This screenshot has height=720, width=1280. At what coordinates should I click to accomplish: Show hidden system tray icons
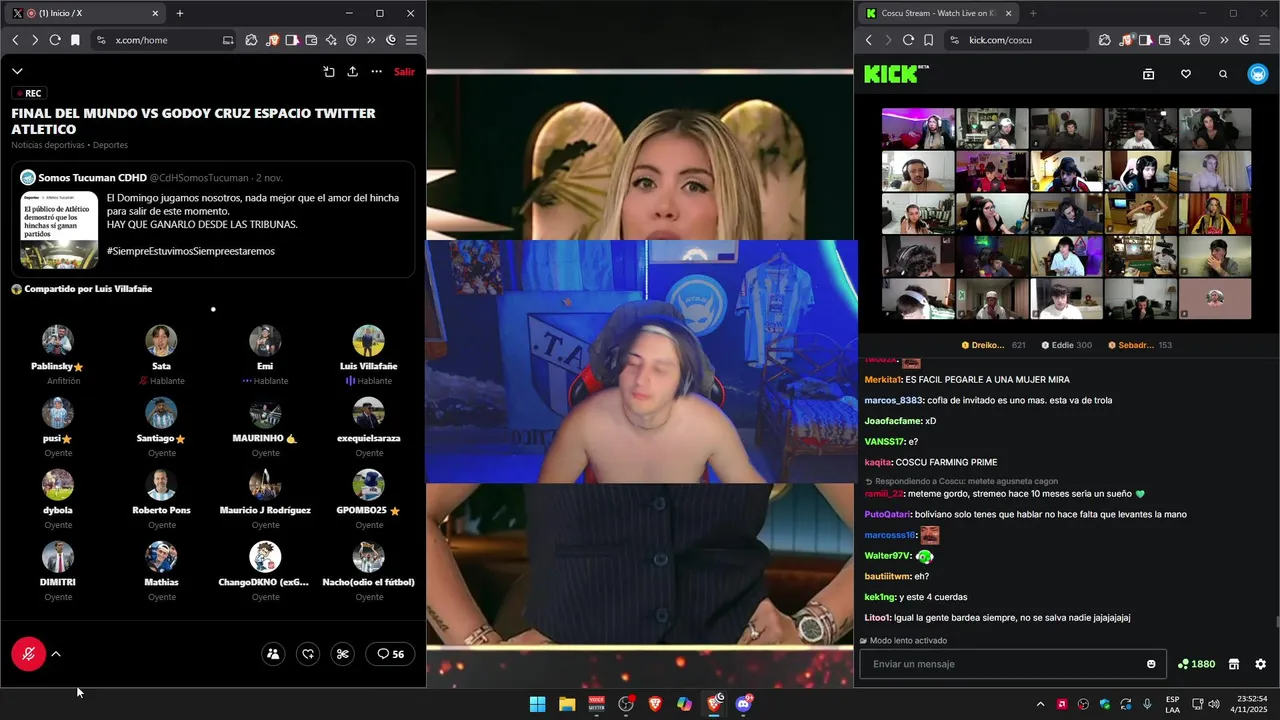point(1040,704)
